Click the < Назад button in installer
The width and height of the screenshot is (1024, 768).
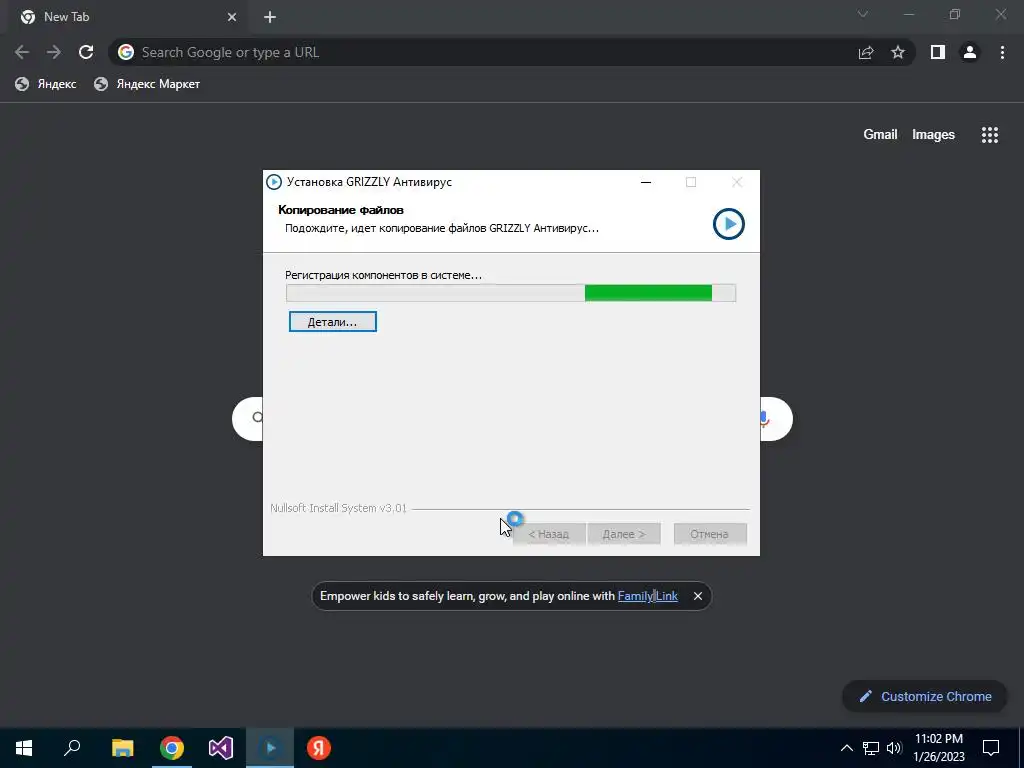549,534
